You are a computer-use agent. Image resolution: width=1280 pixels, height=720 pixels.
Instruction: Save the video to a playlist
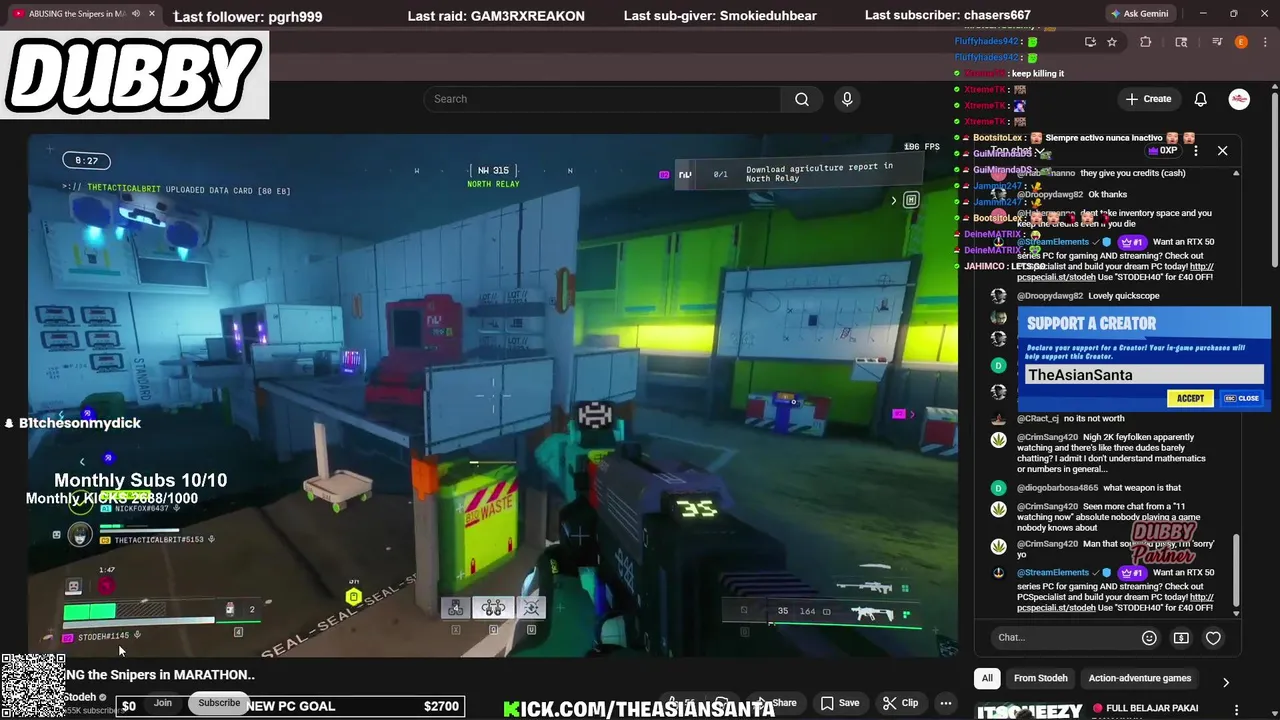click(840, 703)
